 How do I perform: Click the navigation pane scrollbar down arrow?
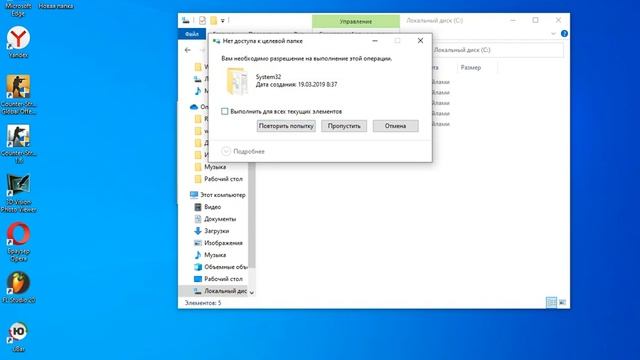pos(251,292)
